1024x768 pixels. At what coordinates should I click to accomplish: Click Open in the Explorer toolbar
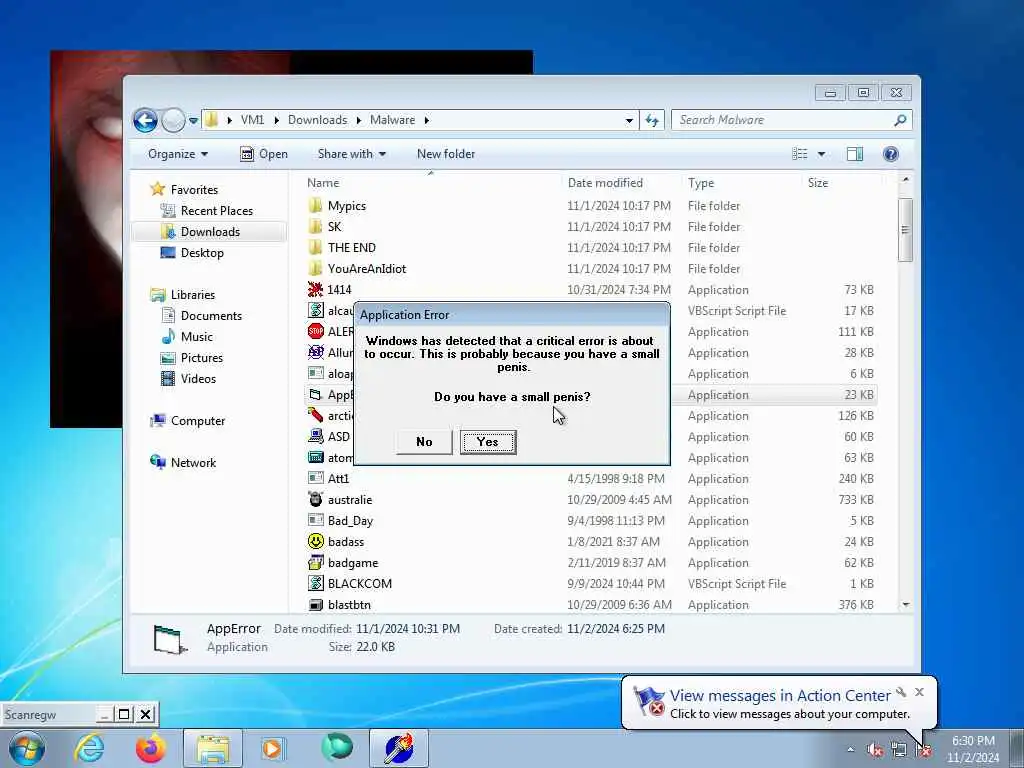(x=264, y=154)
